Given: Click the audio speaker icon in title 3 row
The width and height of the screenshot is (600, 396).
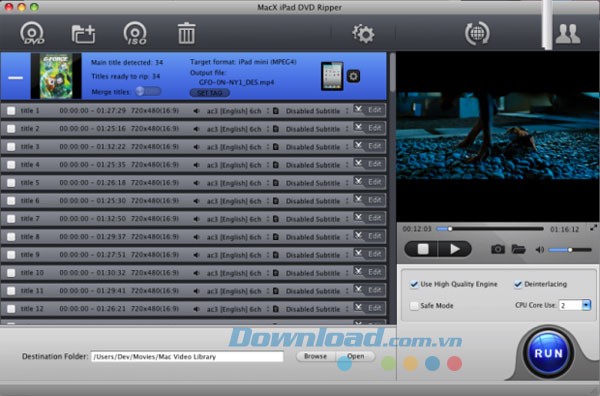Looking at the screenshot, I should click(x=196, y=147).
